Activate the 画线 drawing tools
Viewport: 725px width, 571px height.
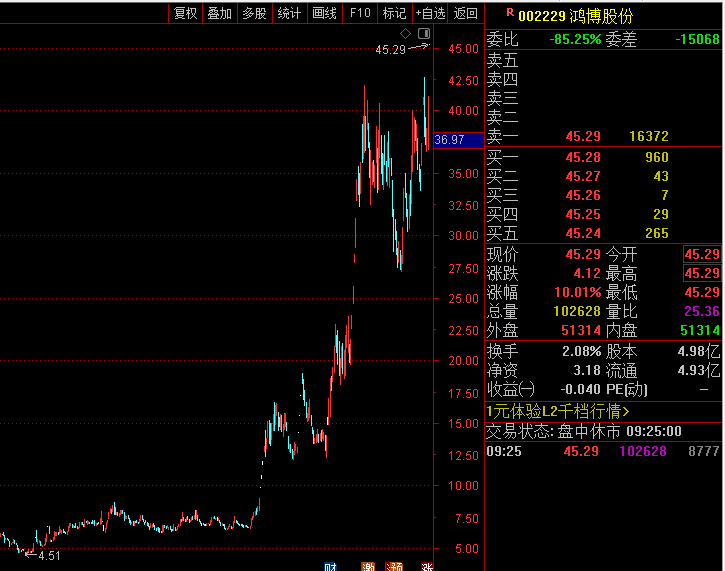[325, 13]
